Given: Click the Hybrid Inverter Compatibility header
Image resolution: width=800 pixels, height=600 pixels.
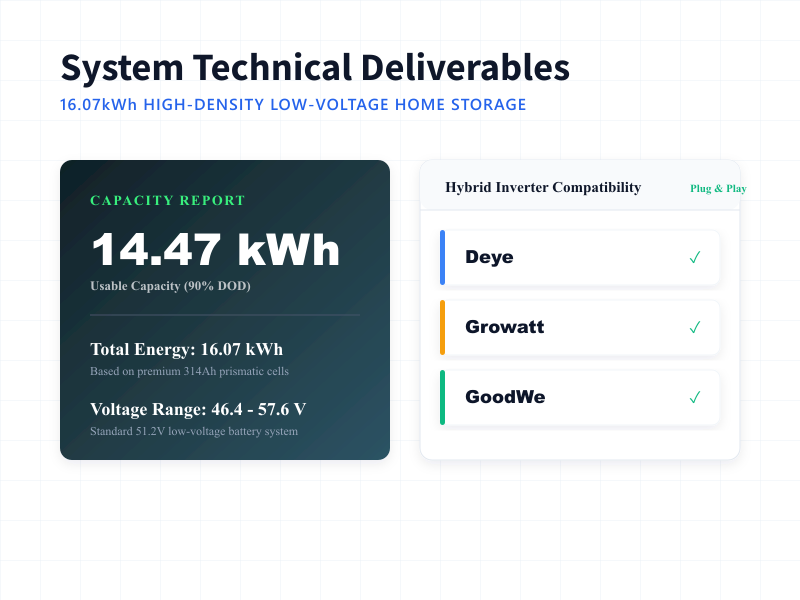Looking at the screenshot, I should (x=543, y=187).
